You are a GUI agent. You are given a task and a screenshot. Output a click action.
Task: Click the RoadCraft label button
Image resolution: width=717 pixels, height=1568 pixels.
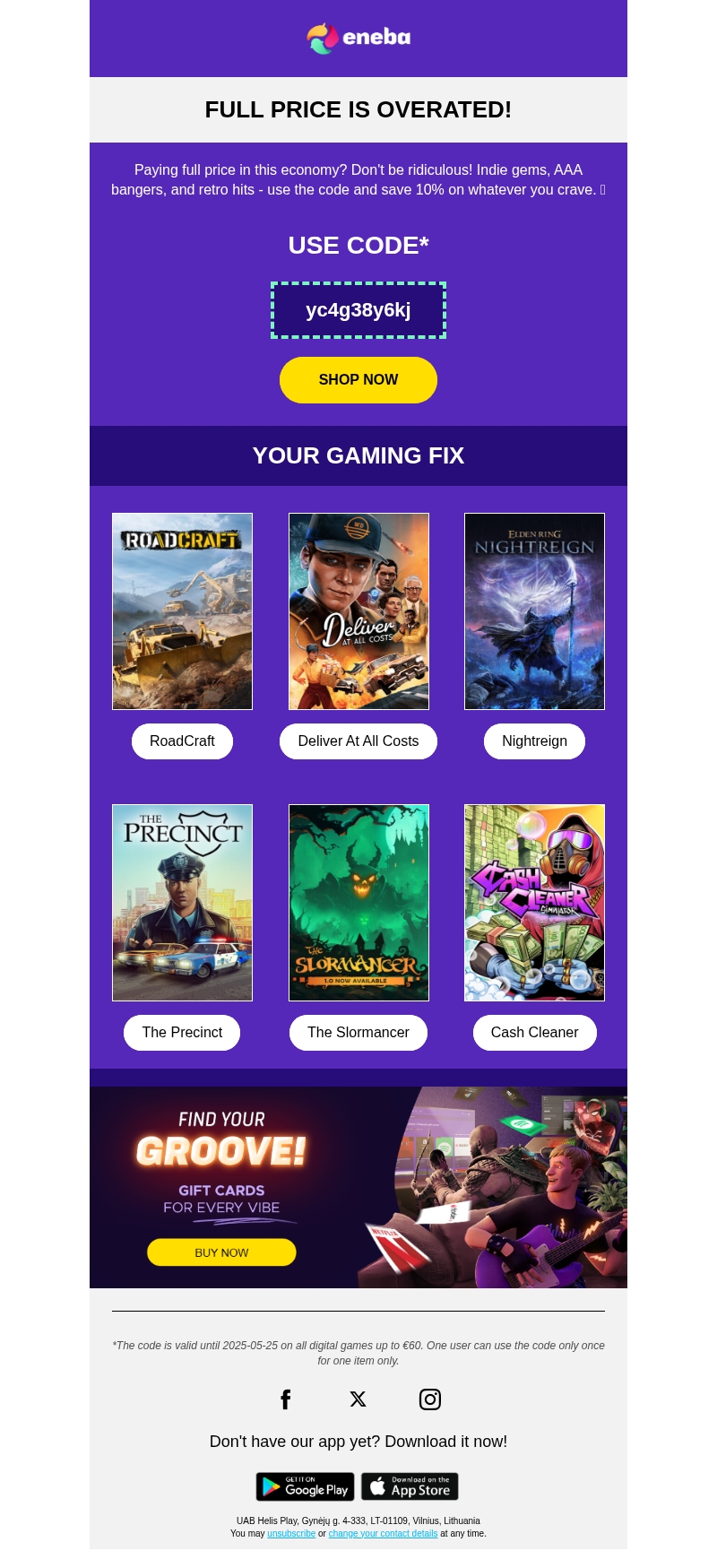click(182, 741)
